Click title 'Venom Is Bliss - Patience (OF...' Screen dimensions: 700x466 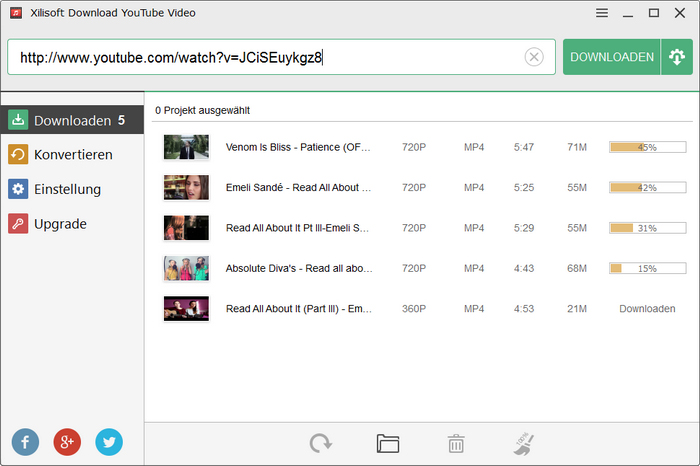[298, 147]
